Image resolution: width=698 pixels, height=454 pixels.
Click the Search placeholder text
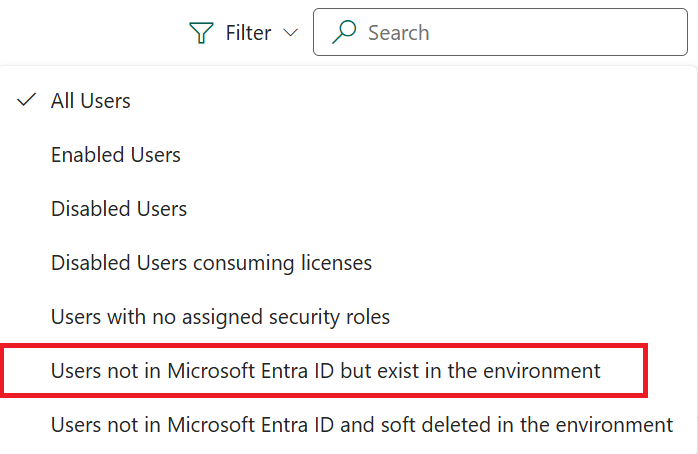click(398, 33)
